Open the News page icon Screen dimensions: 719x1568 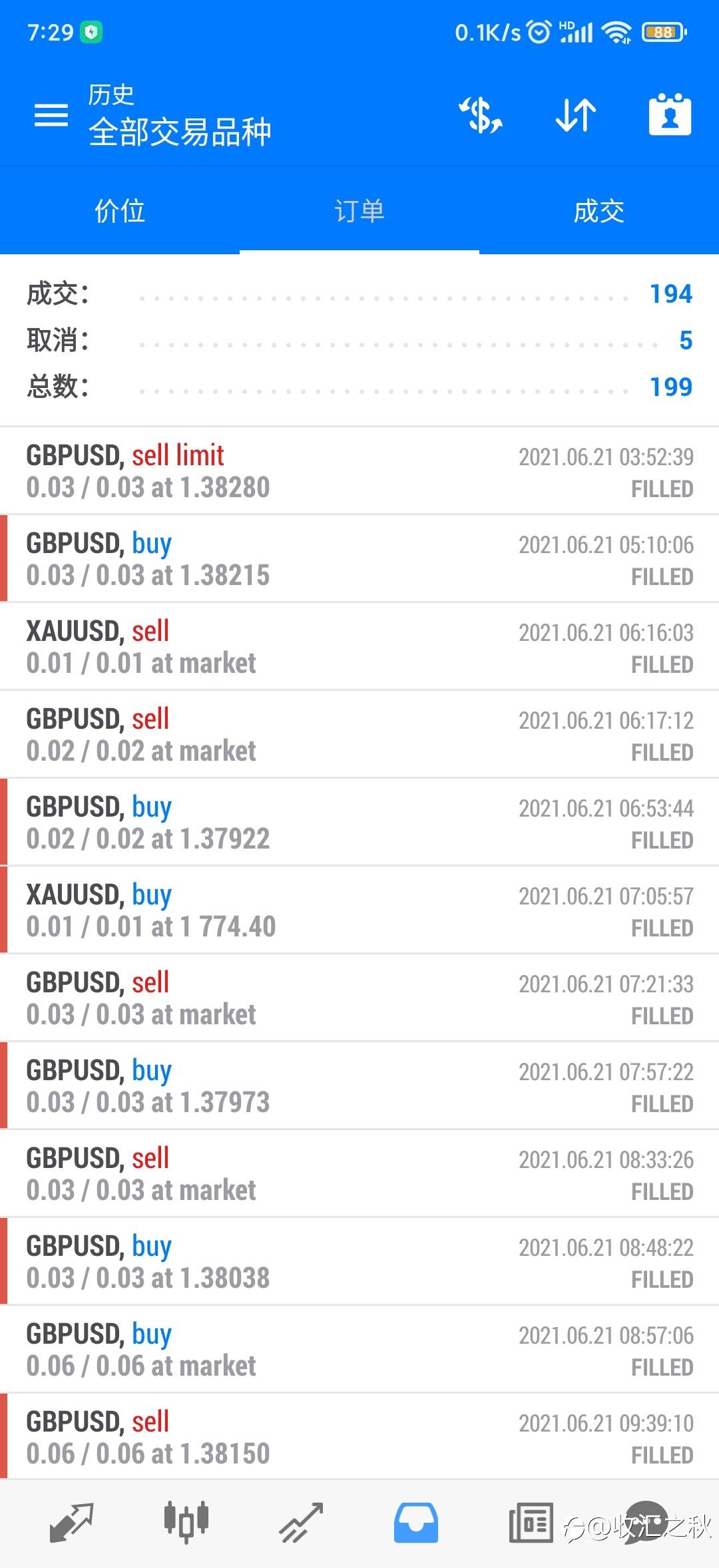click(531, 1523)
